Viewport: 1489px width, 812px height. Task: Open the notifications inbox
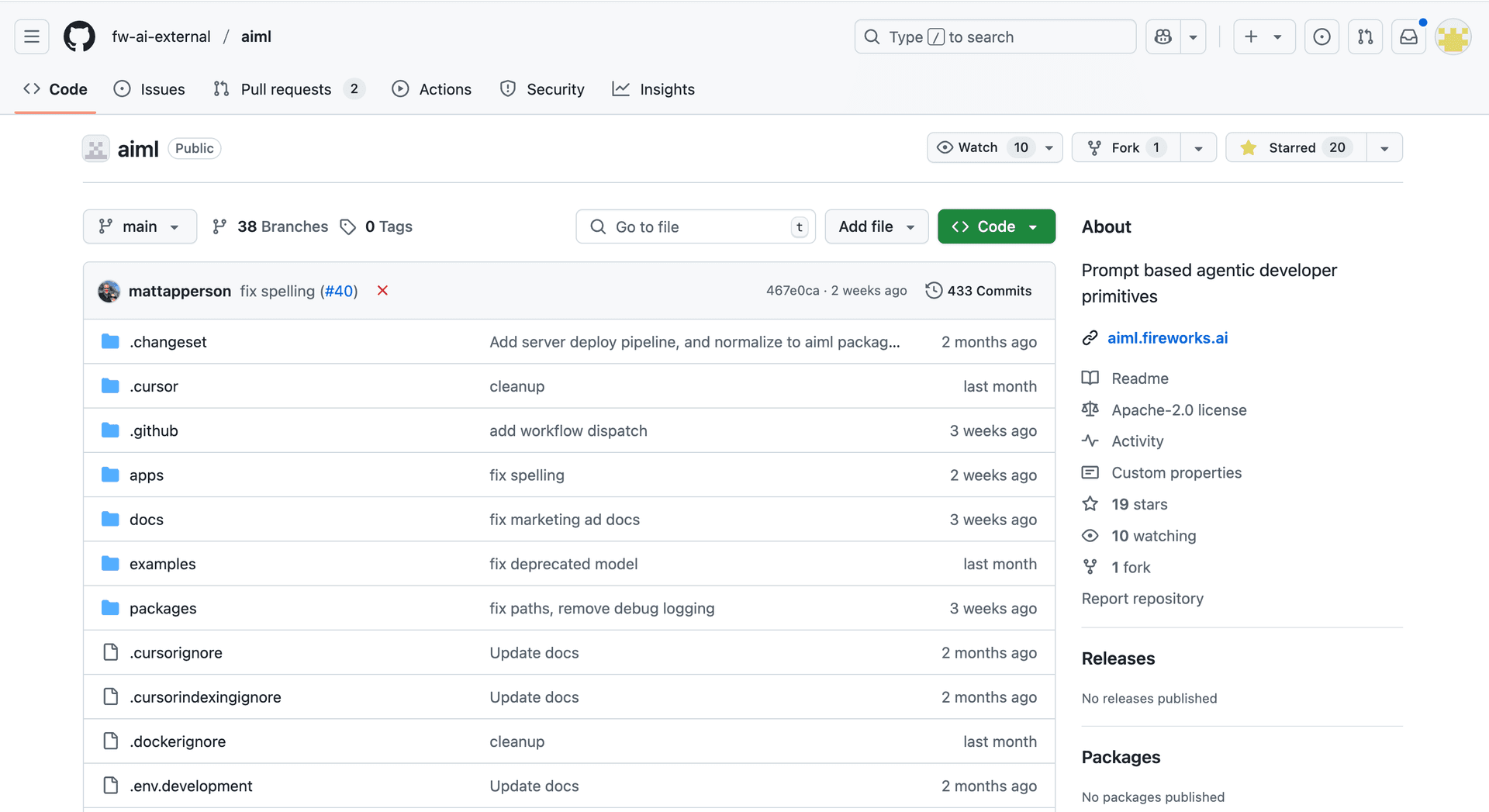(1409, 36)
